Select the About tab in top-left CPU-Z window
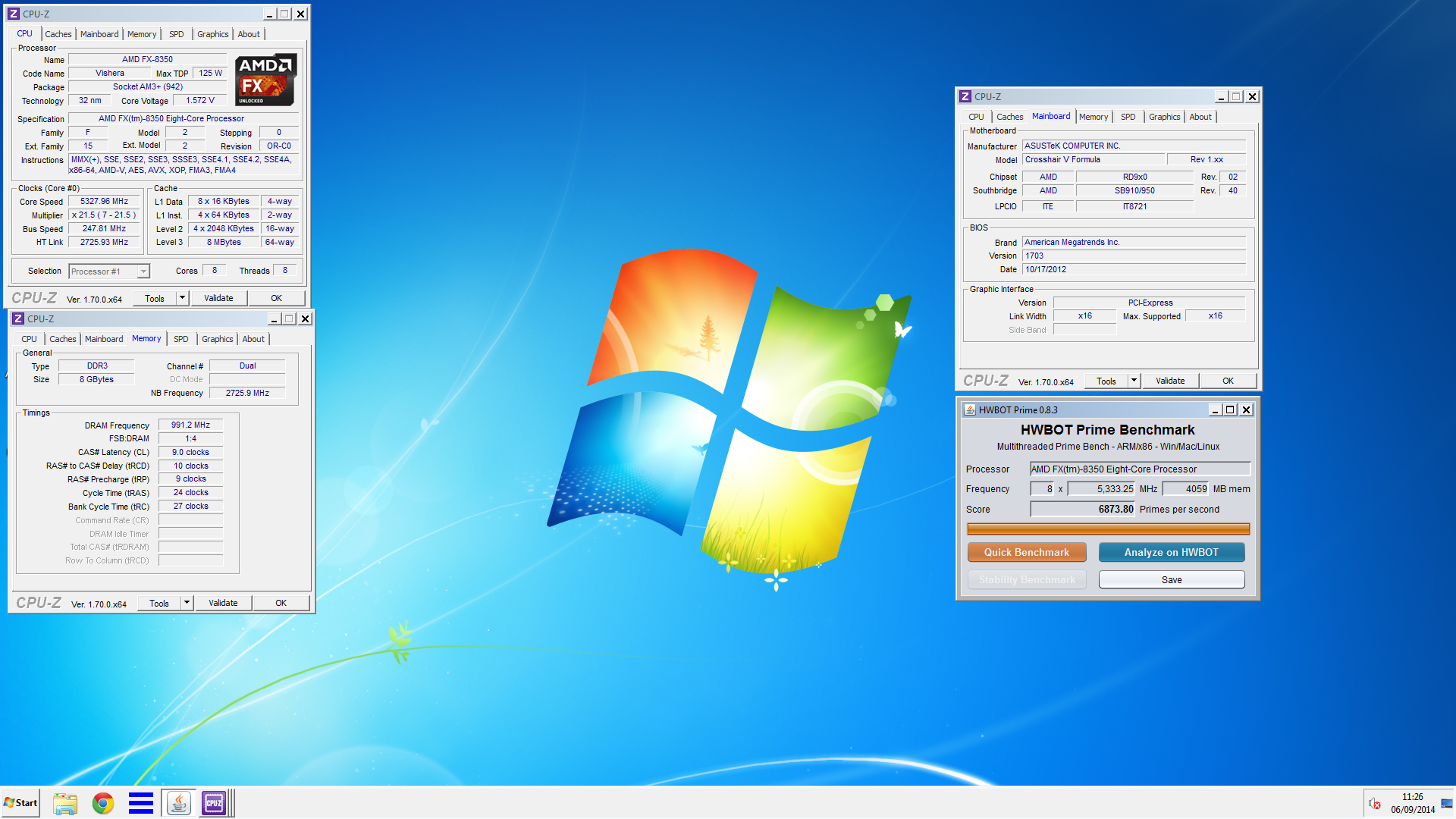 pos(249,34)
